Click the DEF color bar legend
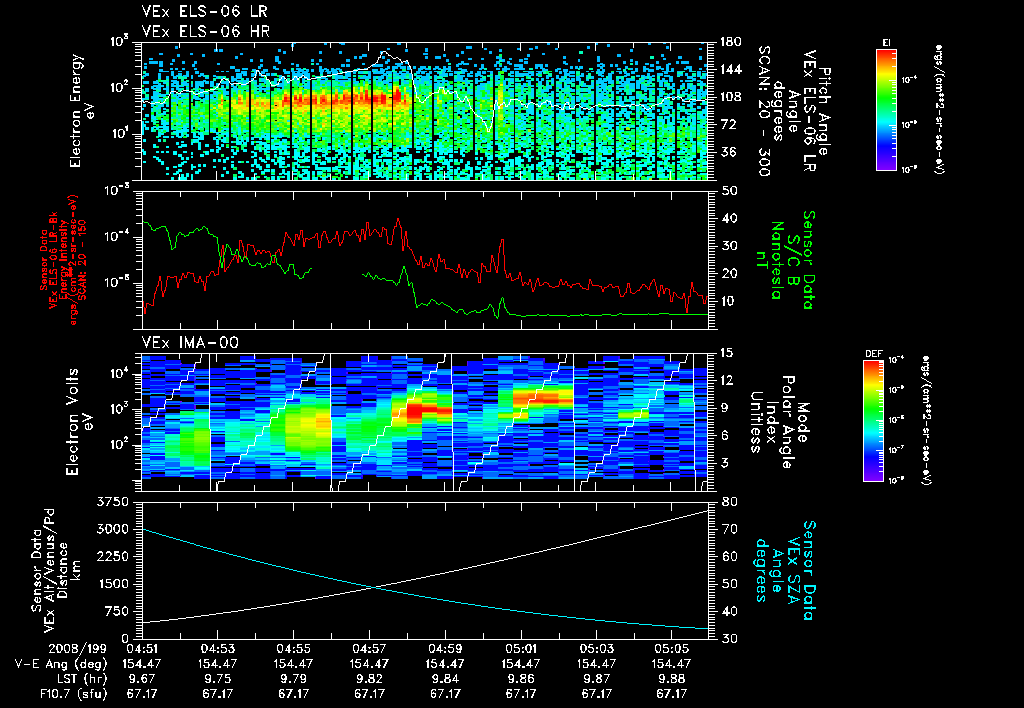Viewport: 1024px width, 708px height. click(x=873, y=421)
